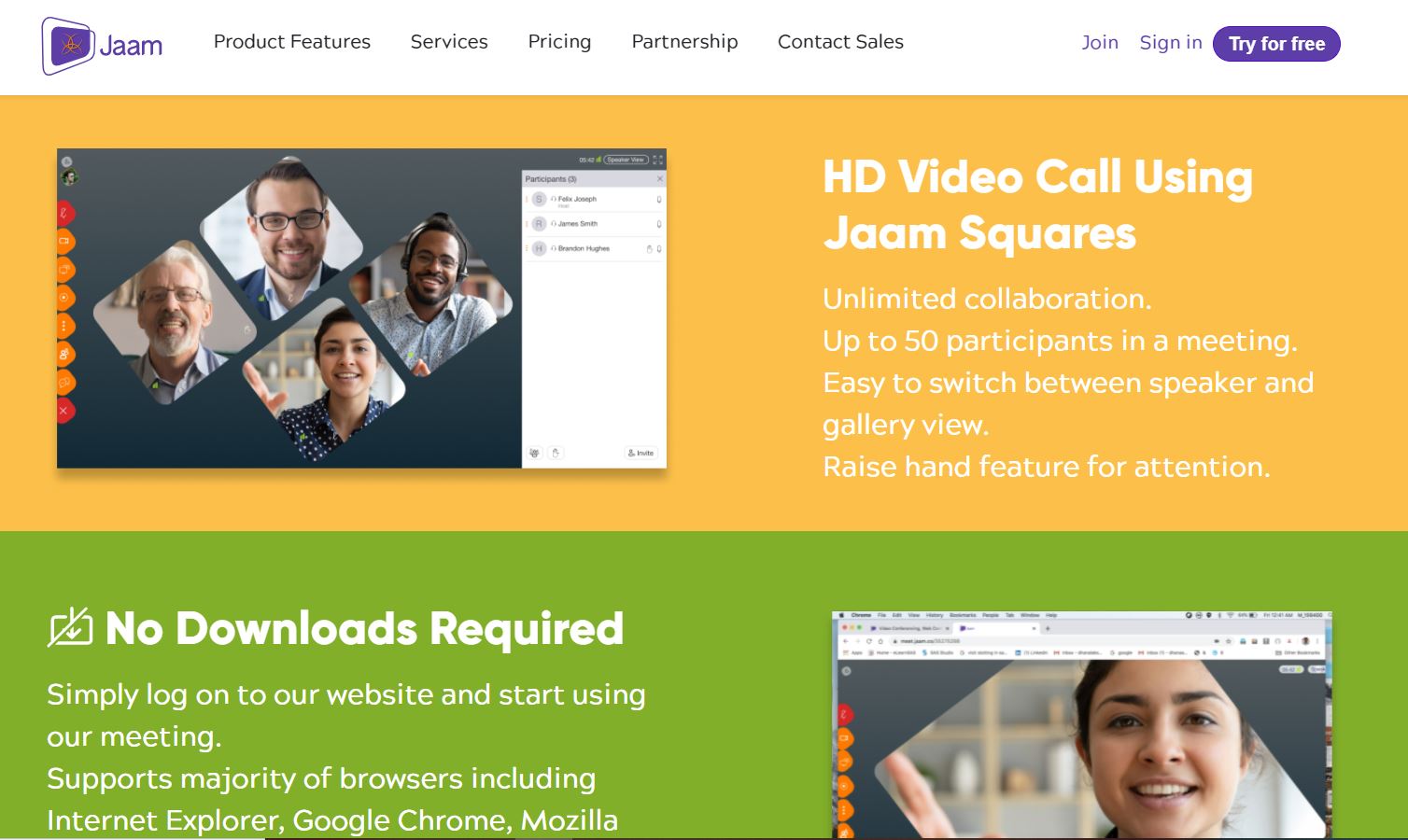
Task: Open the Product Features menu
Action: (291, 42)
